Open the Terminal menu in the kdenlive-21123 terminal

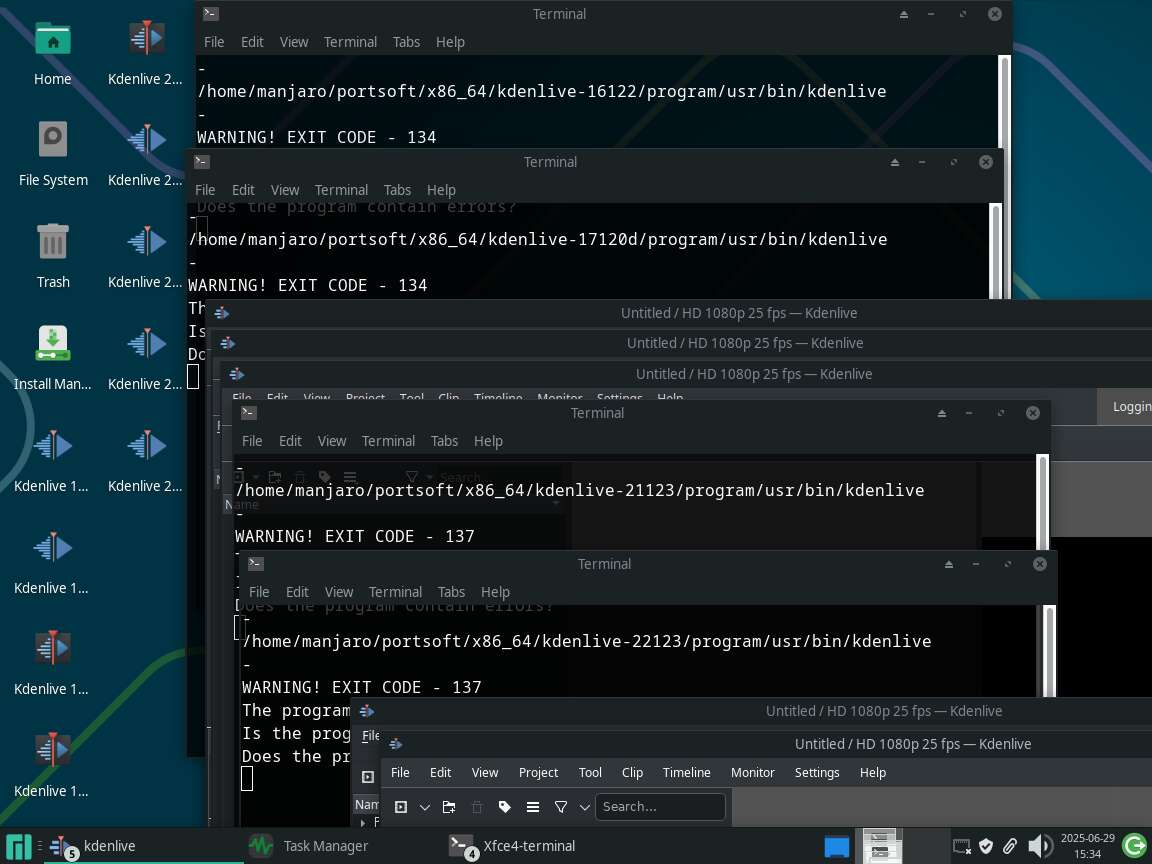pyautogui.click(x=389, y=441)
